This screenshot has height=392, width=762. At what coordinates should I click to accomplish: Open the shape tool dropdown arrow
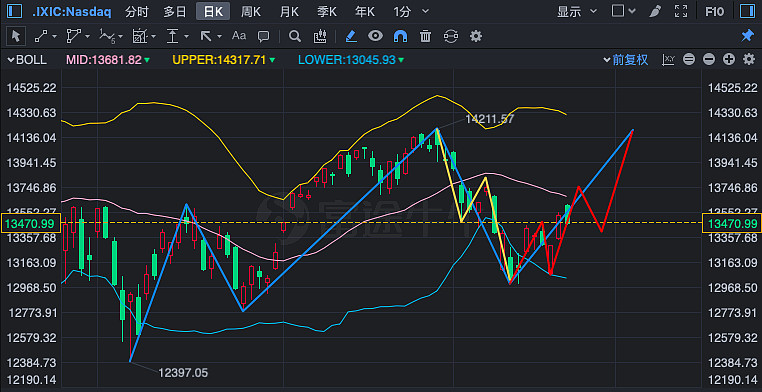click(x=87, y=36)
